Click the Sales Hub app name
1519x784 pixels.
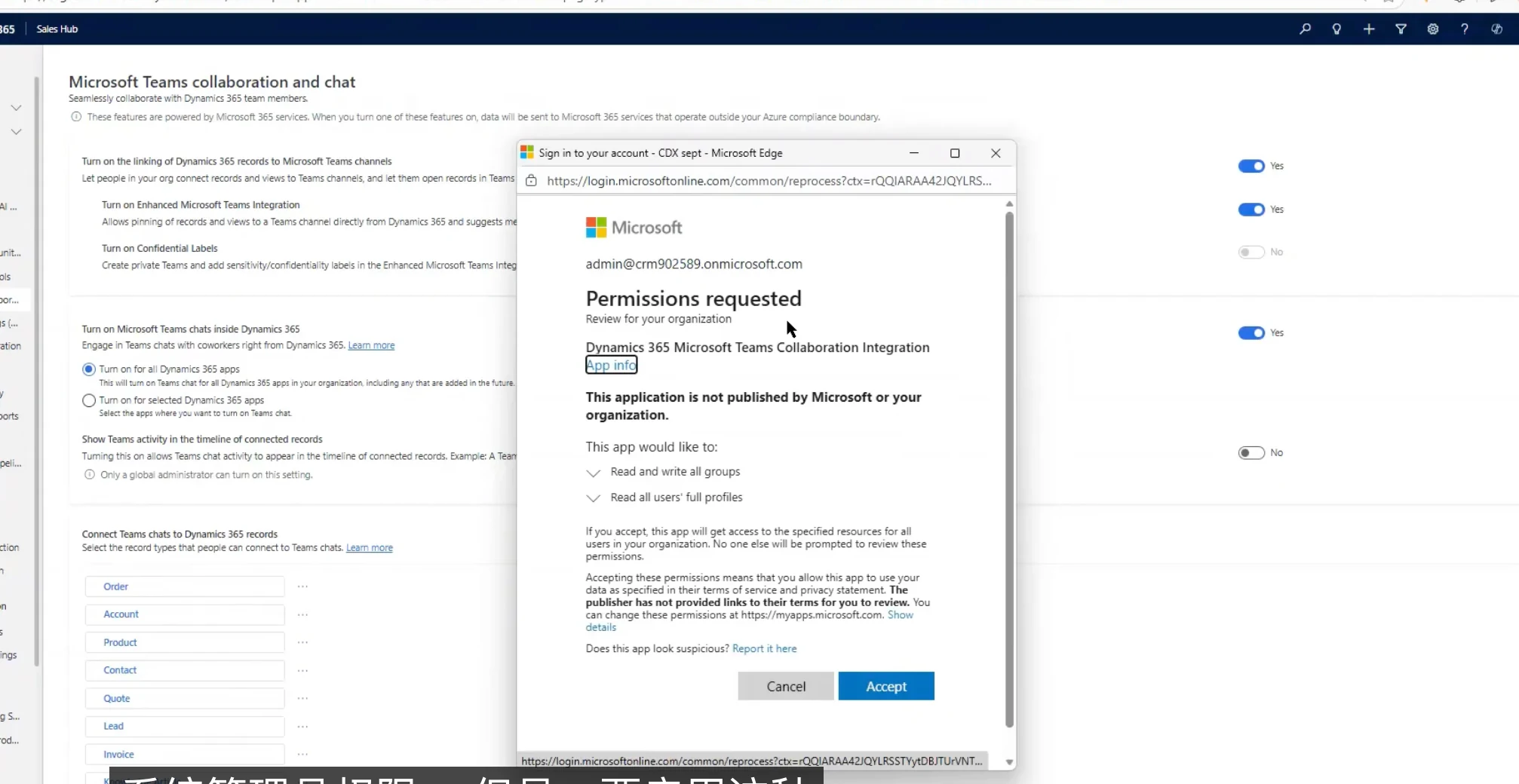coord(57,29)
